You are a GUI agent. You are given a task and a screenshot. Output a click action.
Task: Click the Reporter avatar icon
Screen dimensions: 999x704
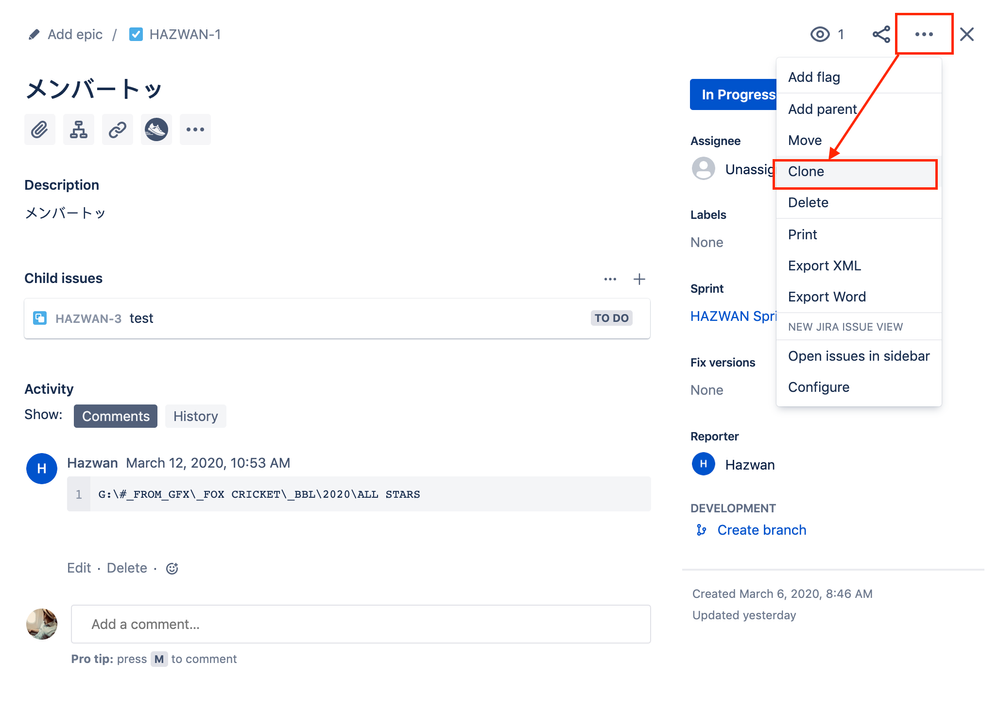click(703, 464)
